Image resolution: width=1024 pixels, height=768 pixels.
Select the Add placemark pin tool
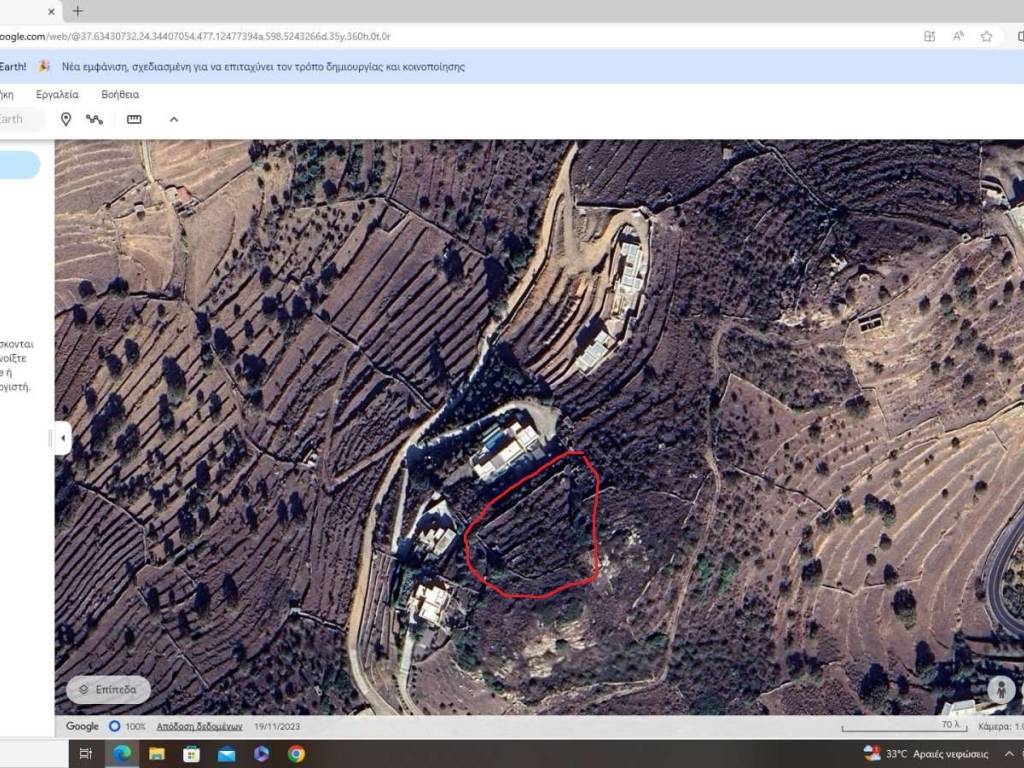click(66, 119)
